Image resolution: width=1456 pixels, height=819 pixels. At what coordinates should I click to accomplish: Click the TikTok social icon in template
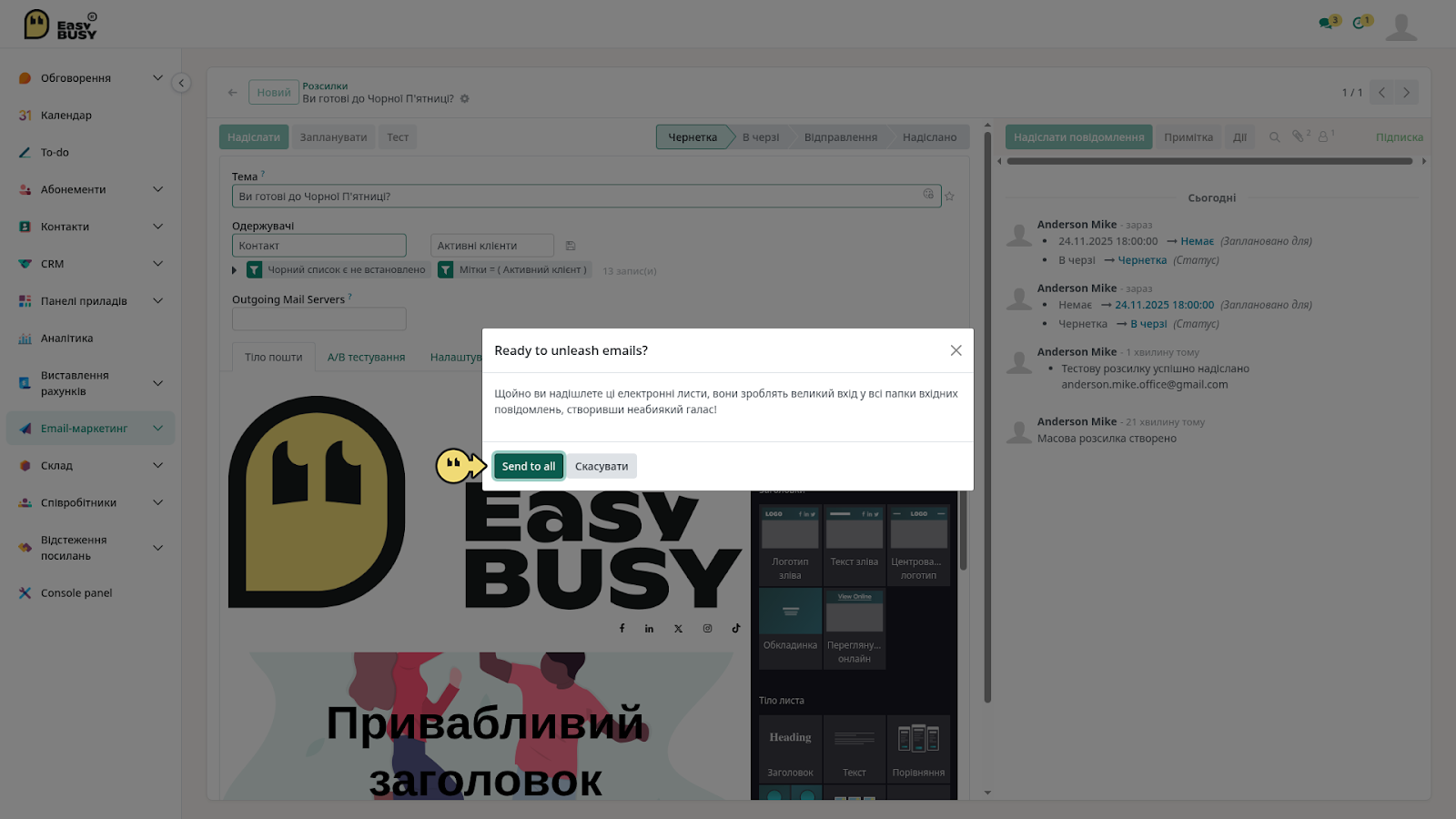[736, 629]
